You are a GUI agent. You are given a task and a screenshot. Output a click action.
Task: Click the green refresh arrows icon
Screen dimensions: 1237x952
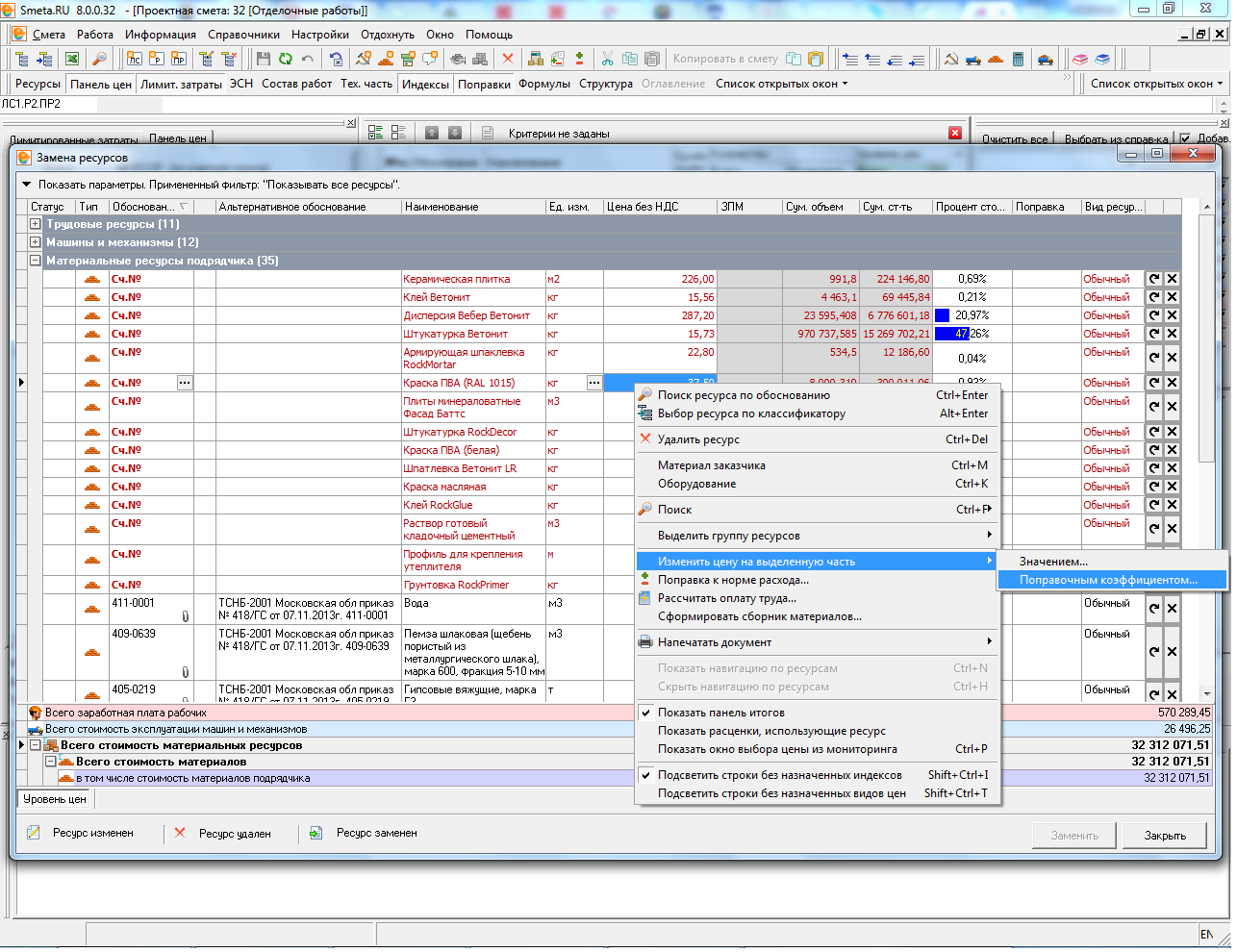tap(286, 59)
